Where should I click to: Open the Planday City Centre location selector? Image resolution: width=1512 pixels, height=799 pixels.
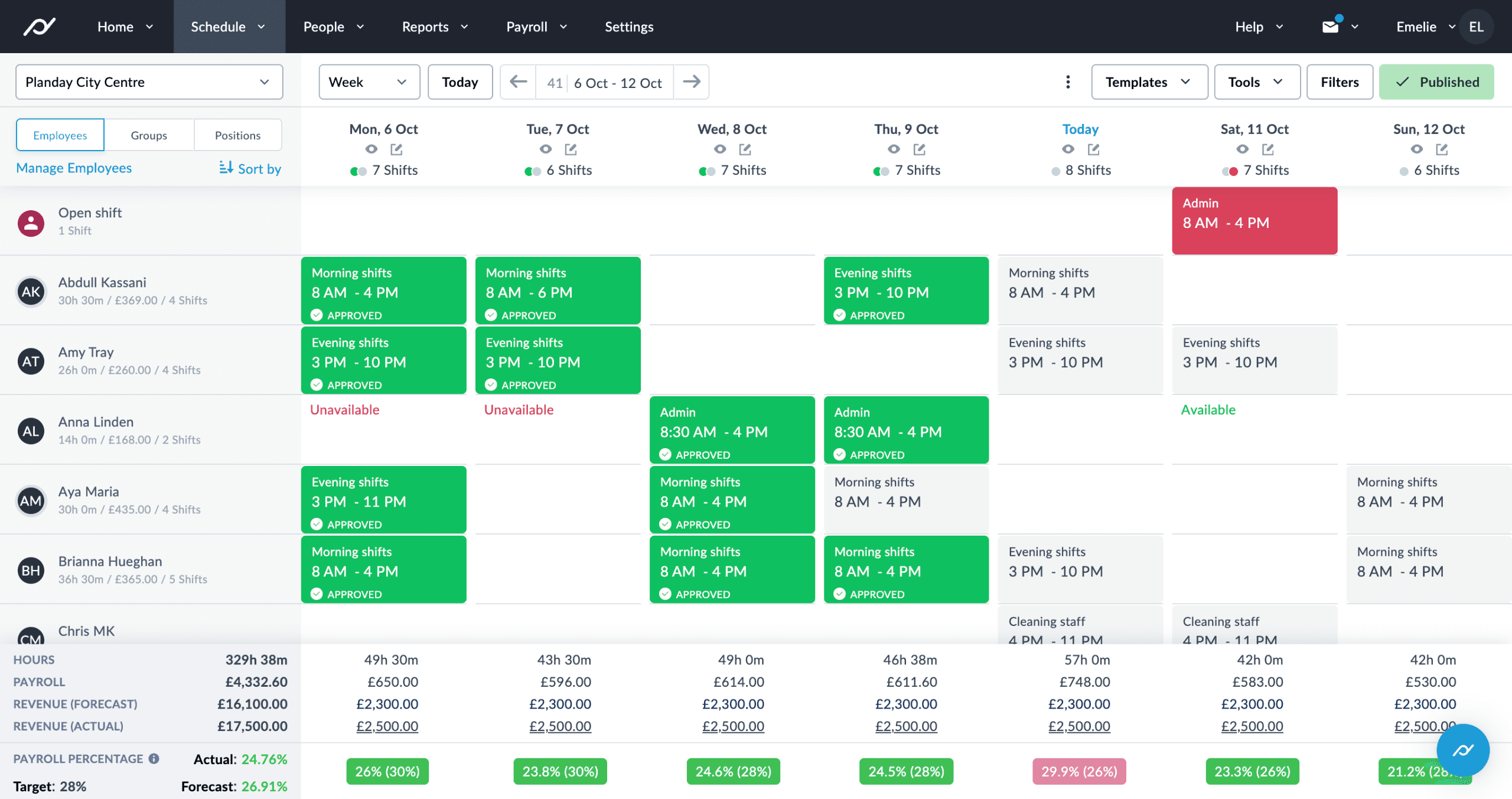click(149, 82)
